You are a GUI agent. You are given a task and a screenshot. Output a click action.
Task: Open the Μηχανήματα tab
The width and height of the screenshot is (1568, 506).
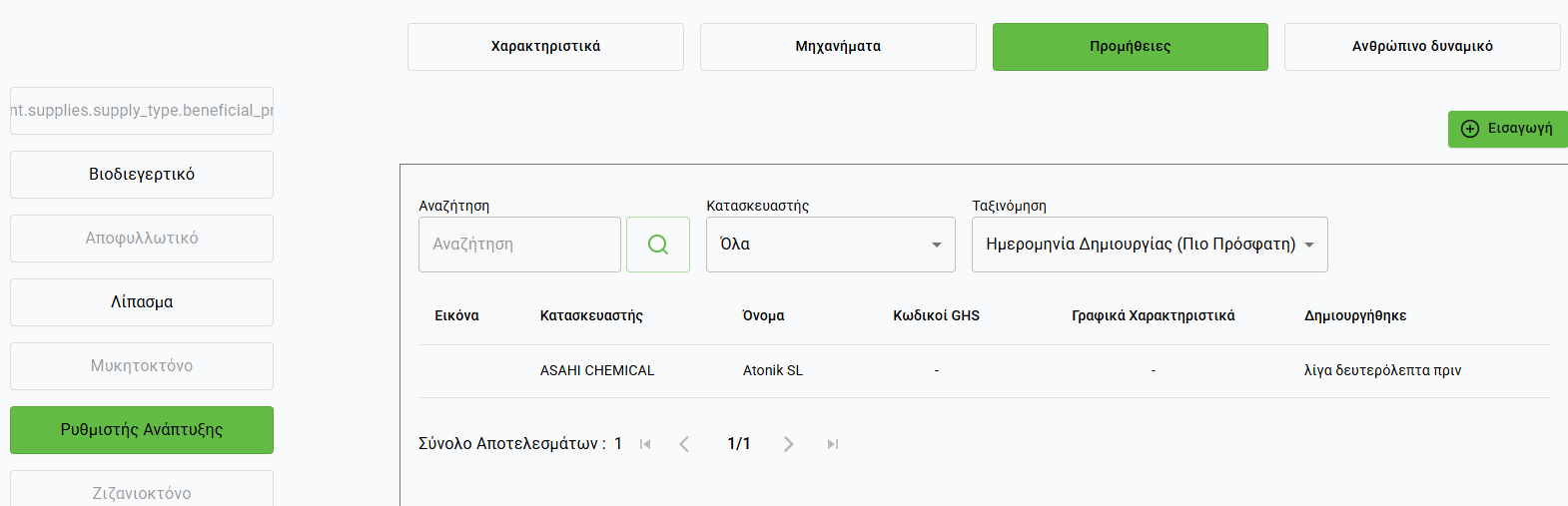coord(838,47)
